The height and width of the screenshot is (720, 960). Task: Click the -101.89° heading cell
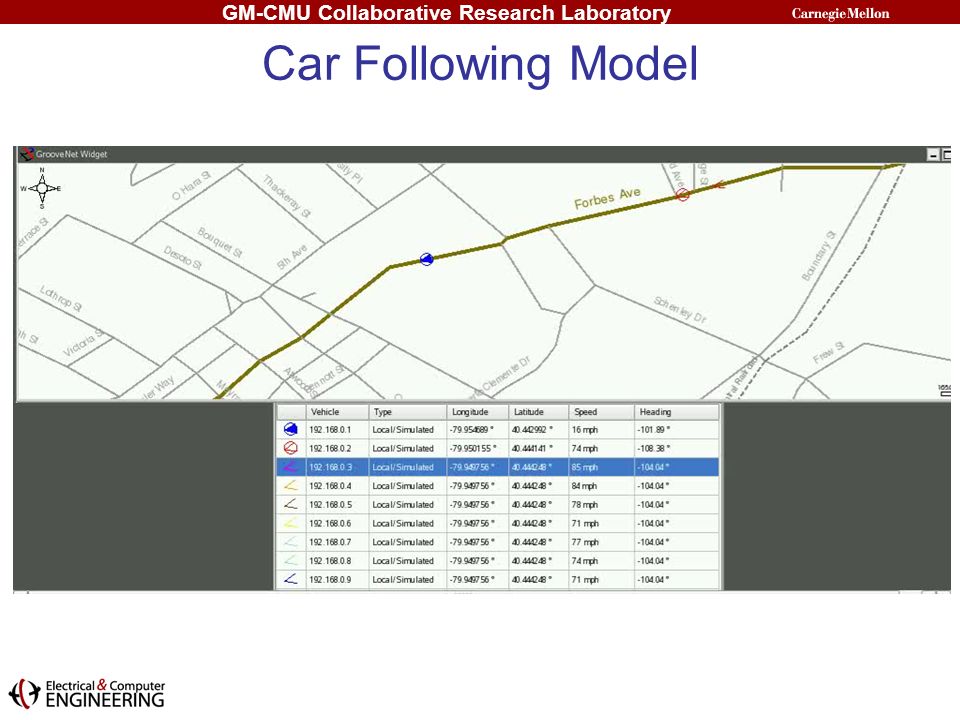677,429
